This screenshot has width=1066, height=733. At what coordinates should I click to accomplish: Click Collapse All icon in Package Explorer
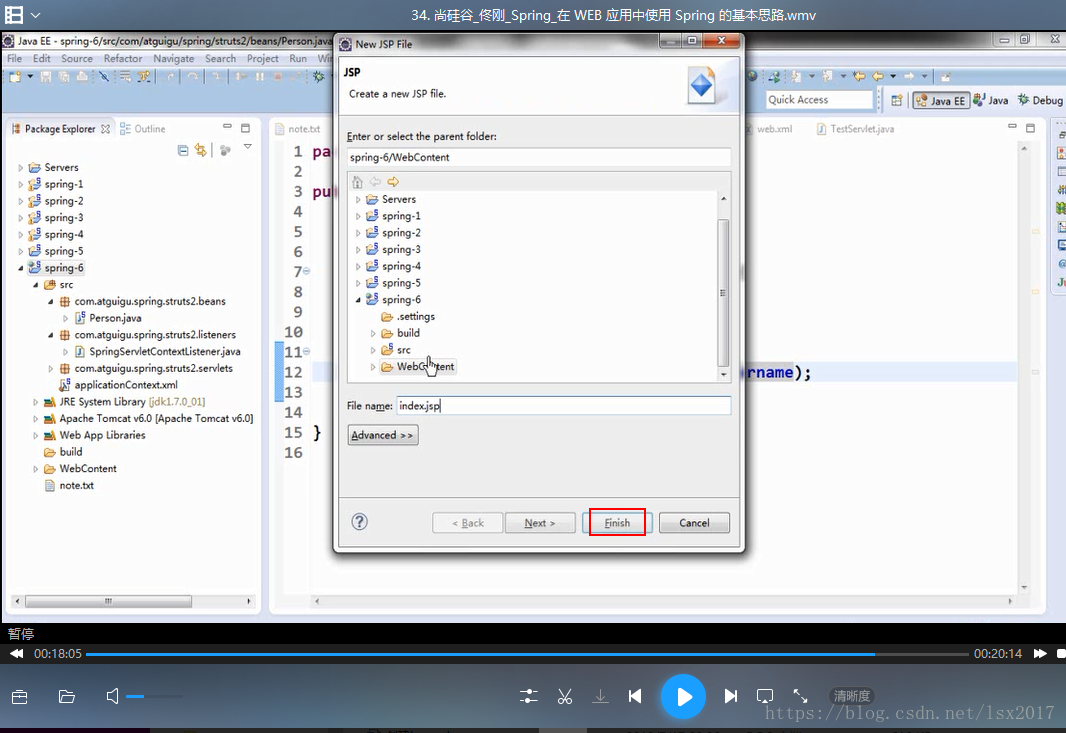point(183,150)
